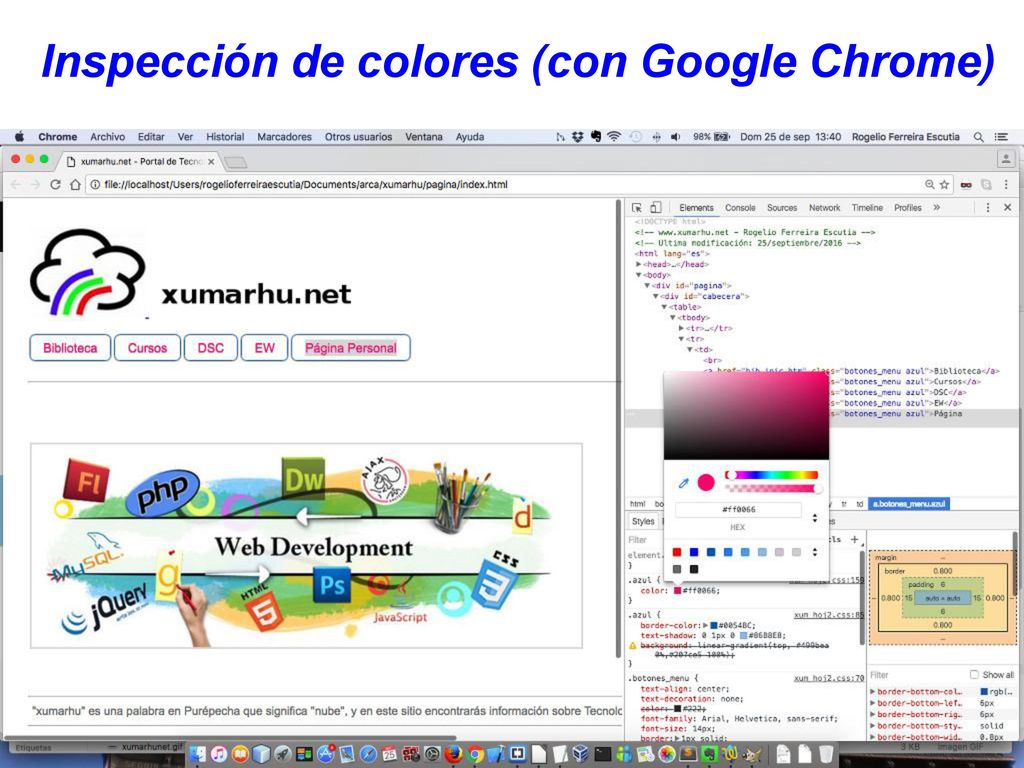Bookmark this page with star icon
The width and height of the screenshot is (1024, 768).
(x=944, y=185)
